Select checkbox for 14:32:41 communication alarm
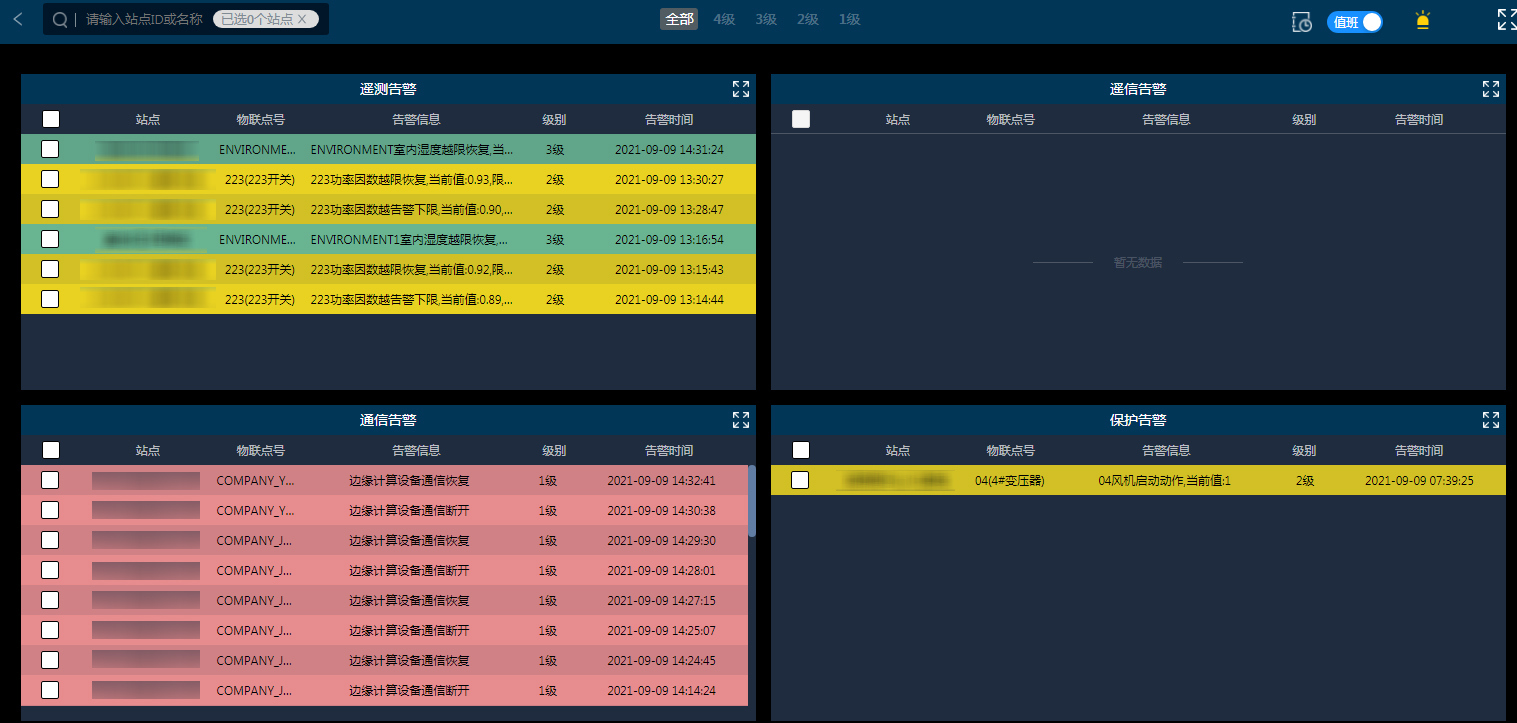This screenshot has width=1517, height=723. [x=50, y=480]
